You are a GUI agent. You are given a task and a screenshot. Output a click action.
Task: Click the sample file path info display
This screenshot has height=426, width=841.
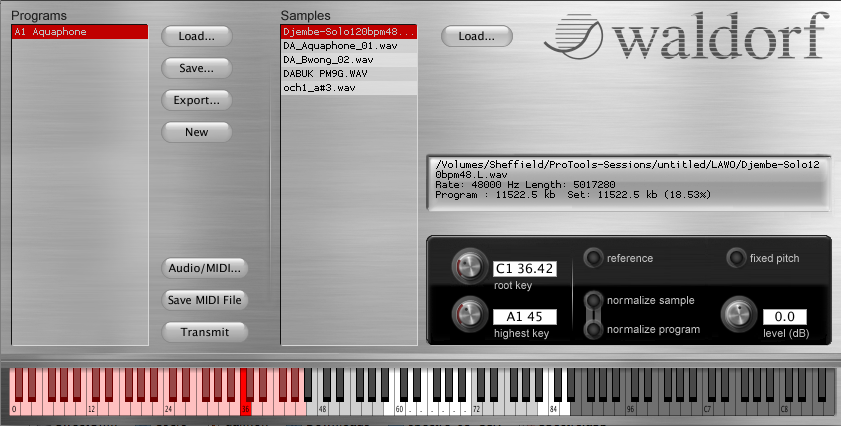[x=628, y=182]
